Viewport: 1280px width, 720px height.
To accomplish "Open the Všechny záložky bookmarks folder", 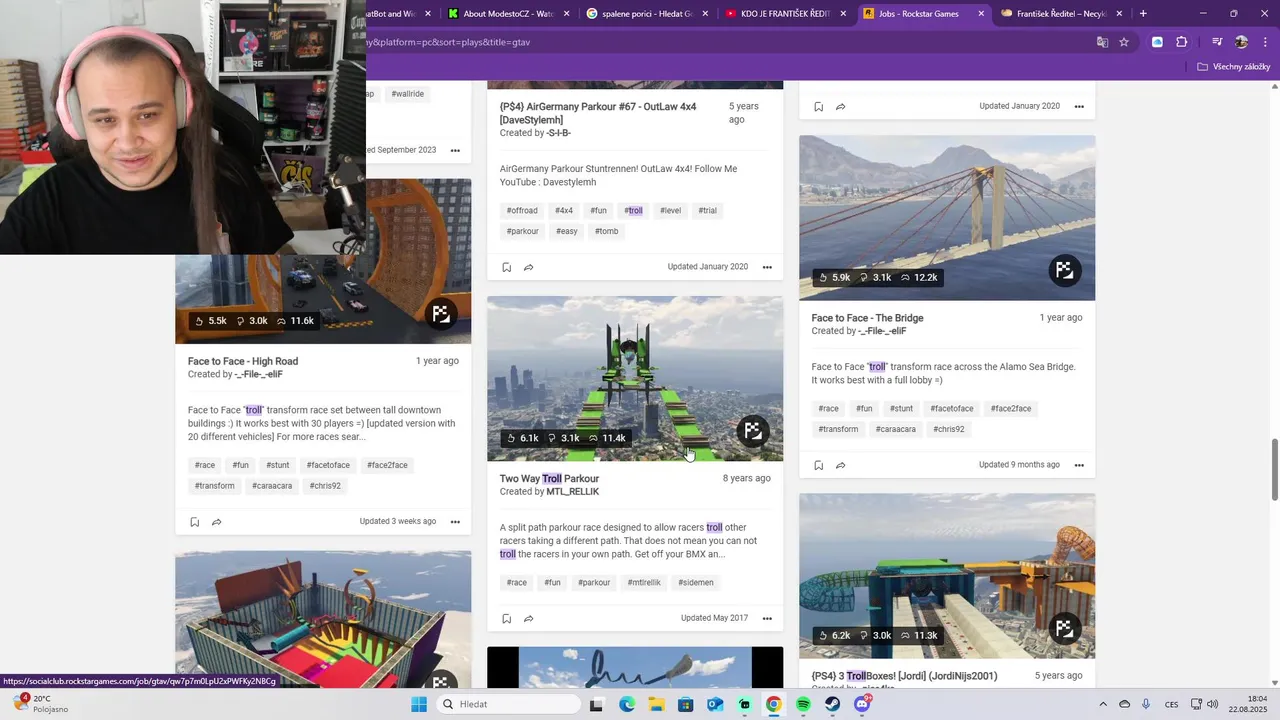I will coord(1234,67).
